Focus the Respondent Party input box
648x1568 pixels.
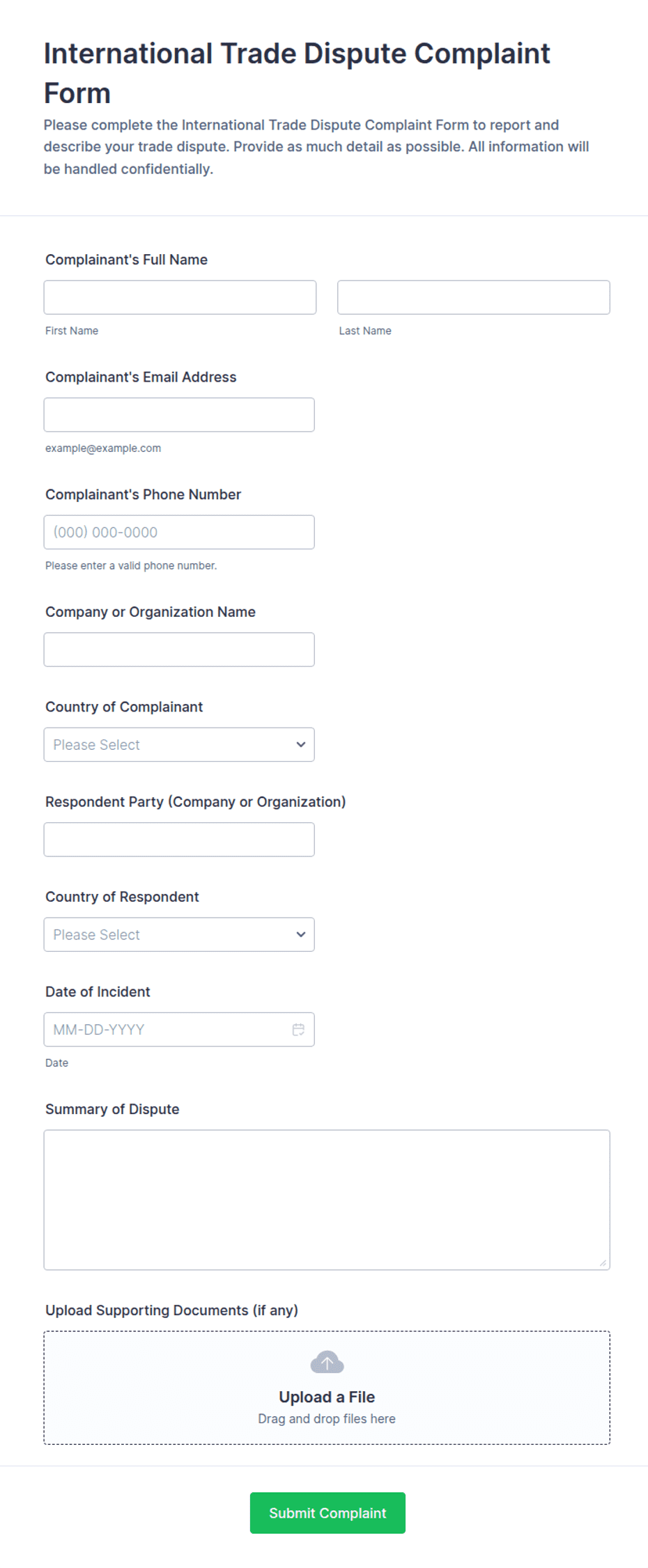pos(179,840)
